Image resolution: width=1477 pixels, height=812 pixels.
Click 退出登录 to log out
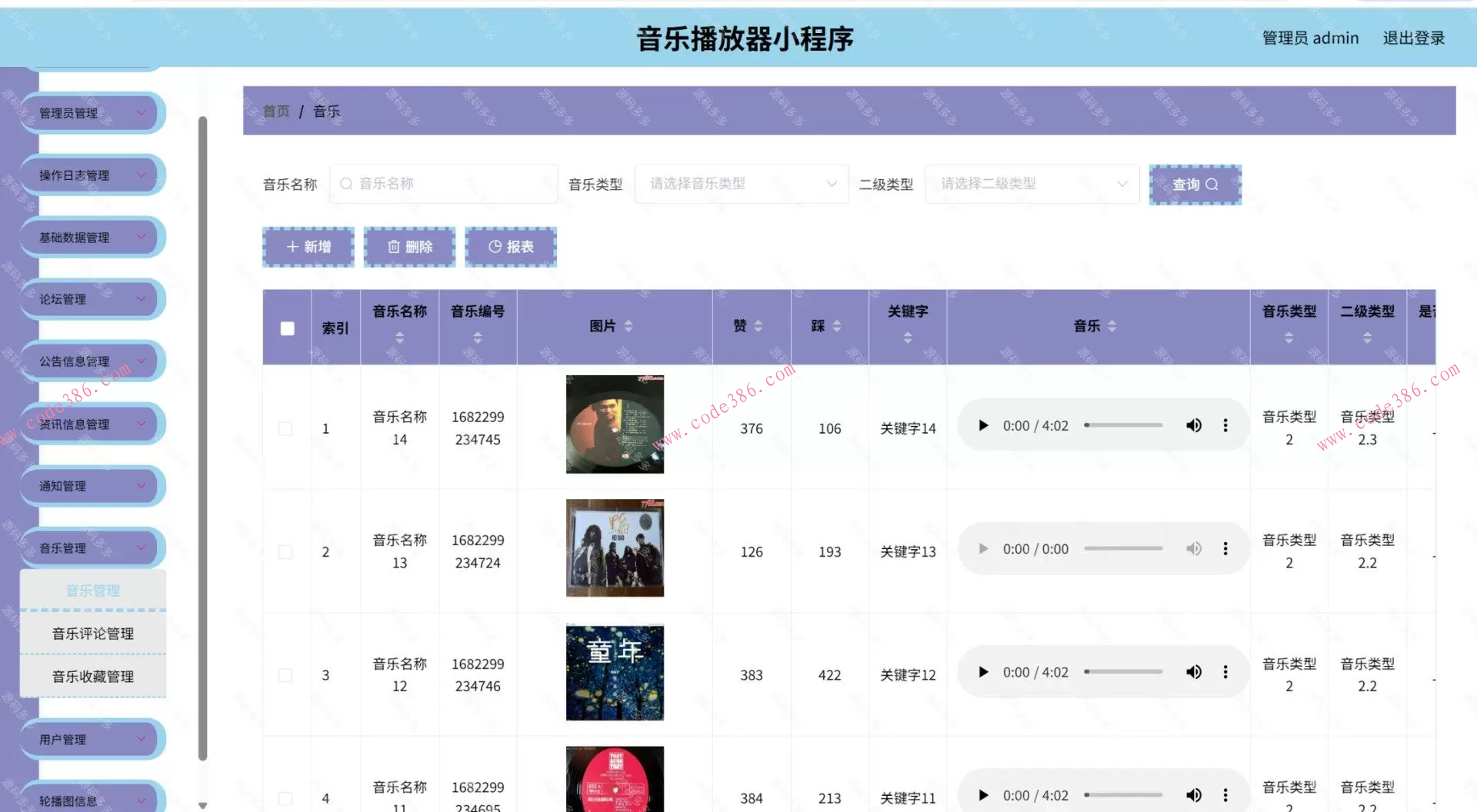pyautogui.click(x=1413, y=38)
